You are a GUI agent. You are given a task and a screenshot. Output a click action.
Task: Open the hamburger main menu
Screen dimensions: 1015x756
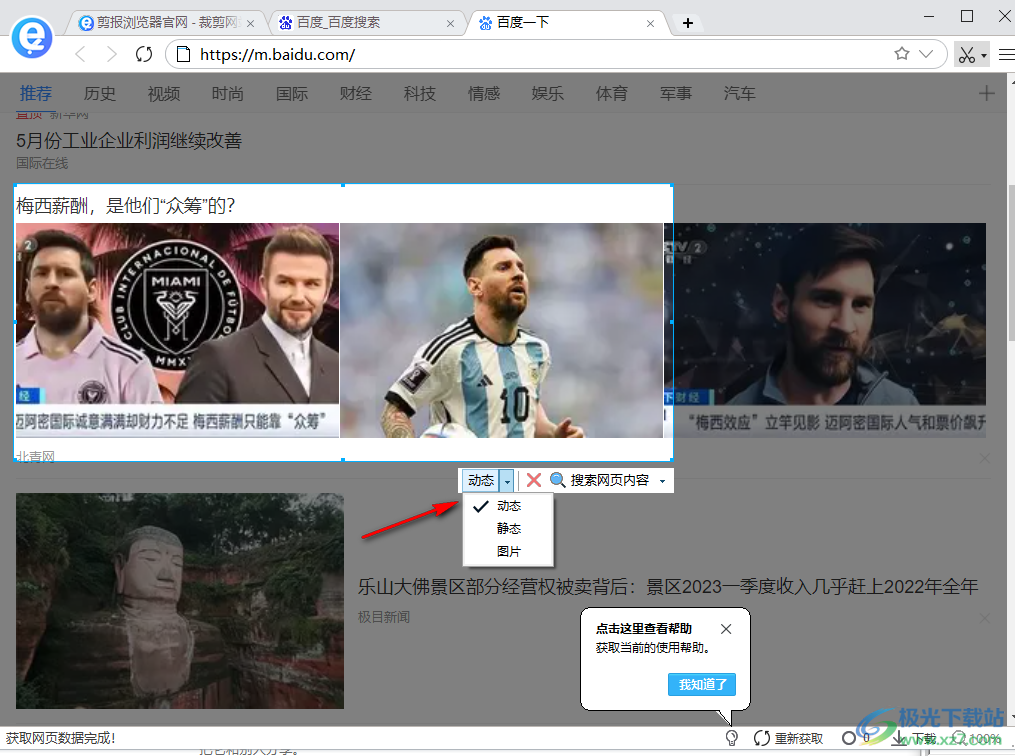pyautogui.click(x=1007, y=55)
